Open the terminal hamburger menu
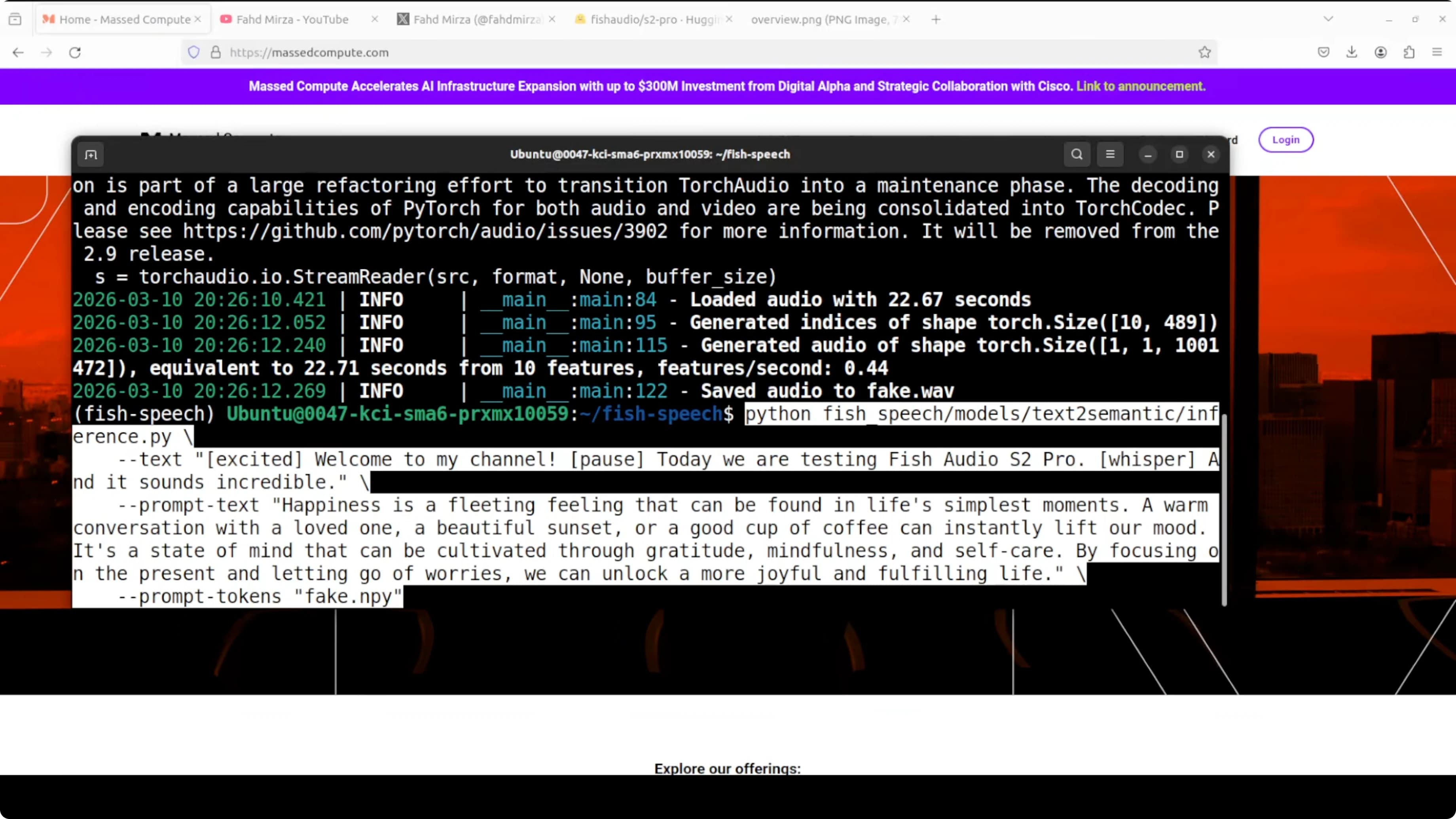 click(x=1110, y=154)
